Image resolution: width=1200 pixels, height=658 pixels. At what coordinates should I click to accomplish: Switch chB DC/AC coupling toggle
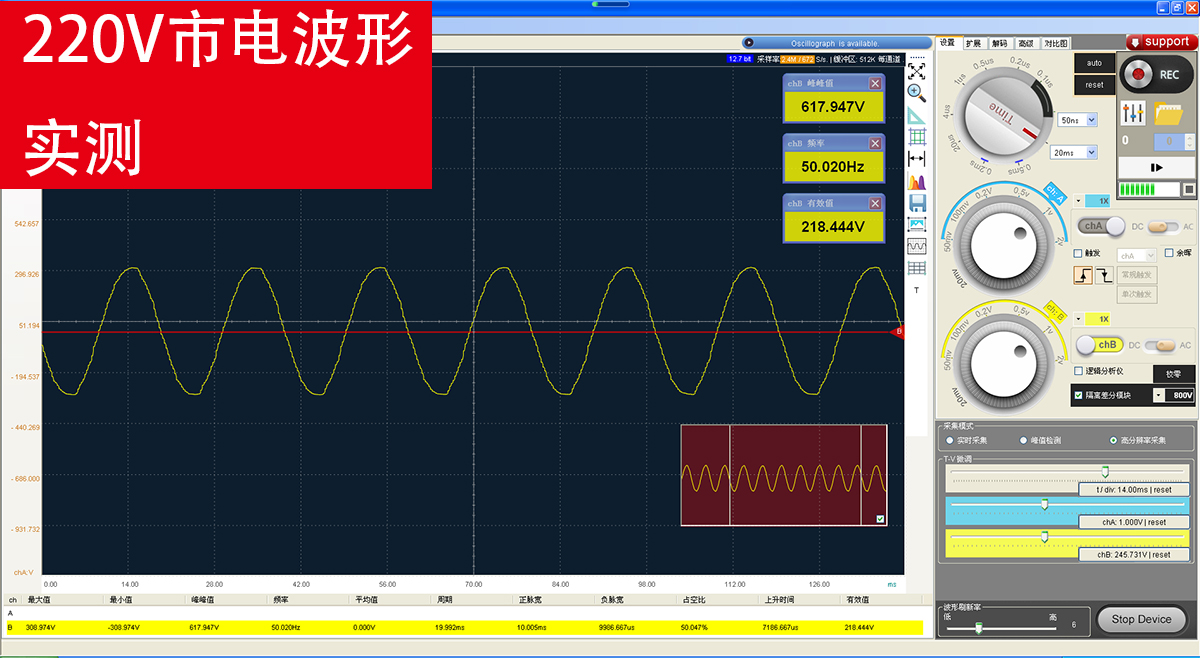pos(1161,345)
